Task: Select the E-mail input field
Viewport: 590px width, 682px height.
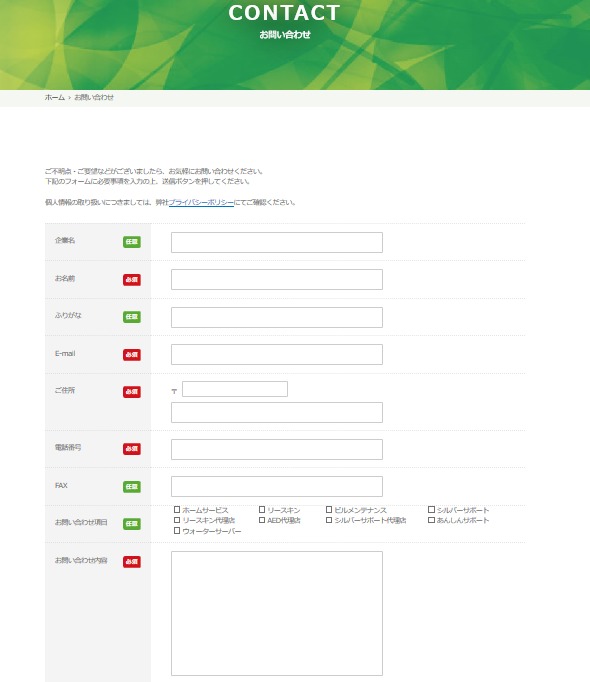Action: [x=277, y=354]
